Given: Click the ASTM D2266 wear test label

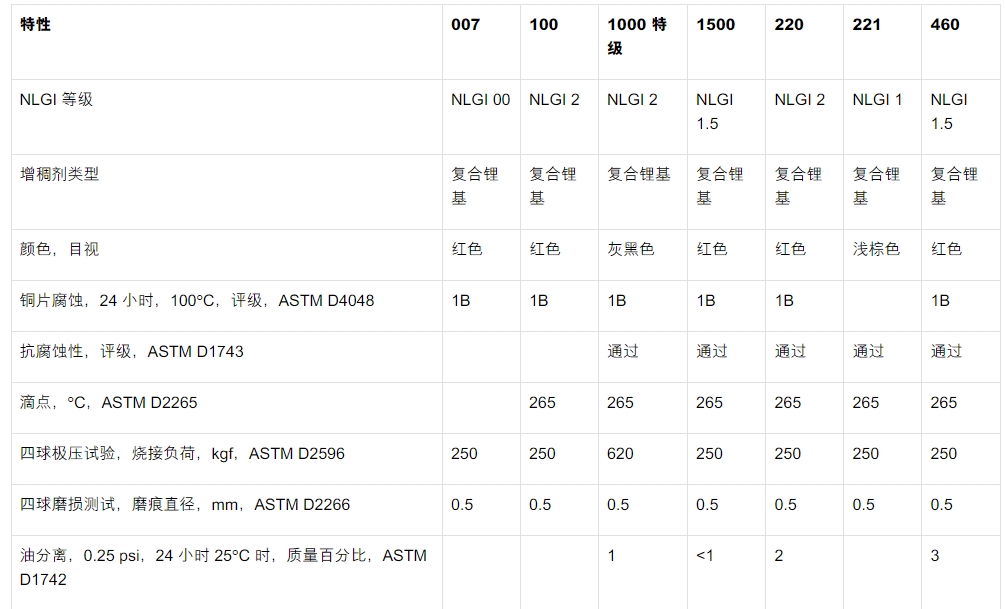Looking at the screenshot, I should coord(185,505).
